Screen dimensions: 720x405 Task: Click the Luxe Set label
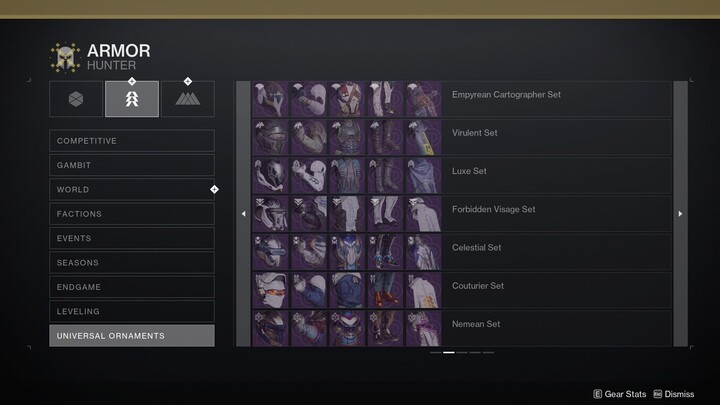pyautogui.click(x=469, y=171)
